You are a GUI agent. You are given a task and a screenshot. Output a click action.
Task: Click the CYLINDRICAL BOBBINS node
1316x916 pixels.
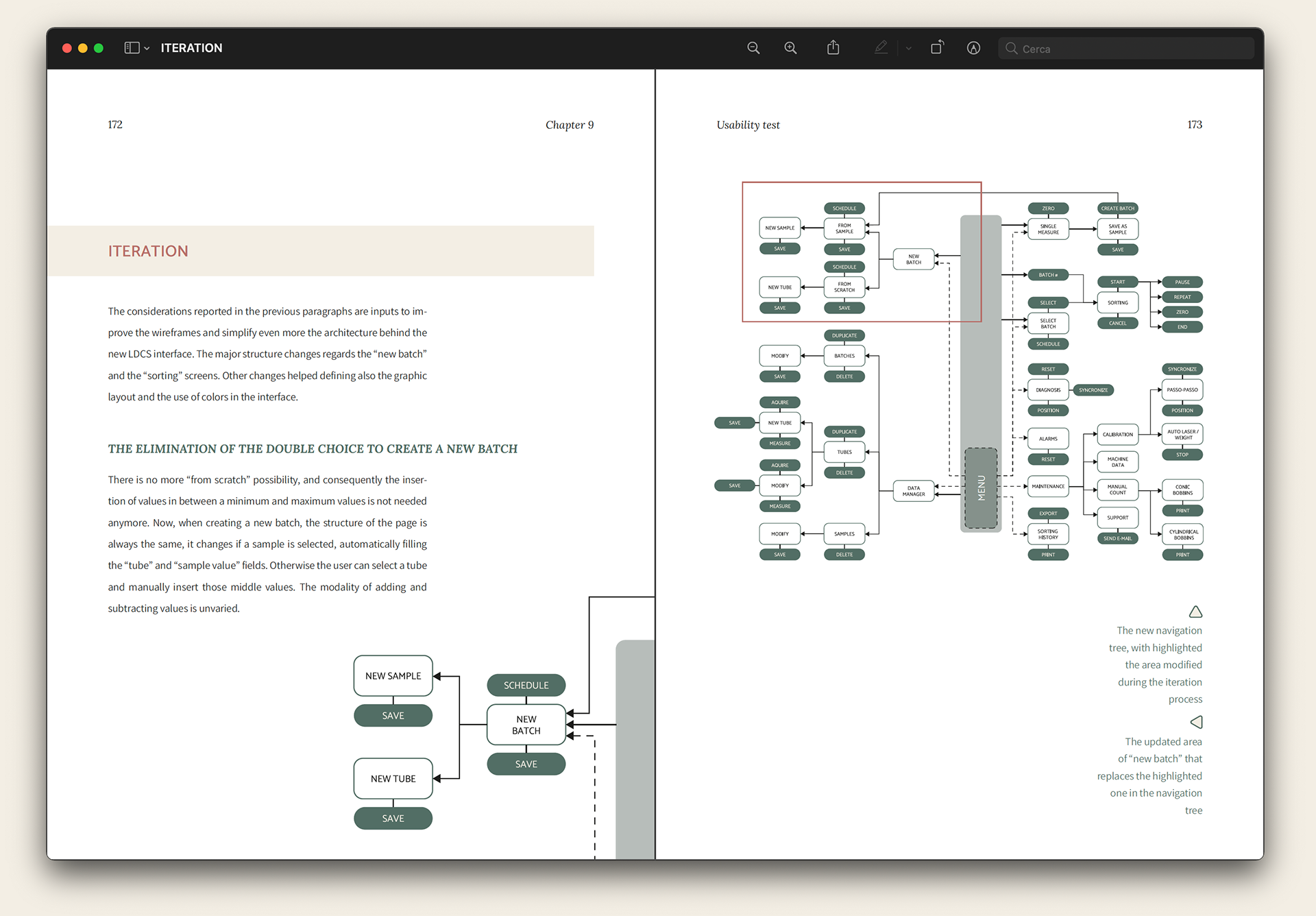click(1182, 534)
